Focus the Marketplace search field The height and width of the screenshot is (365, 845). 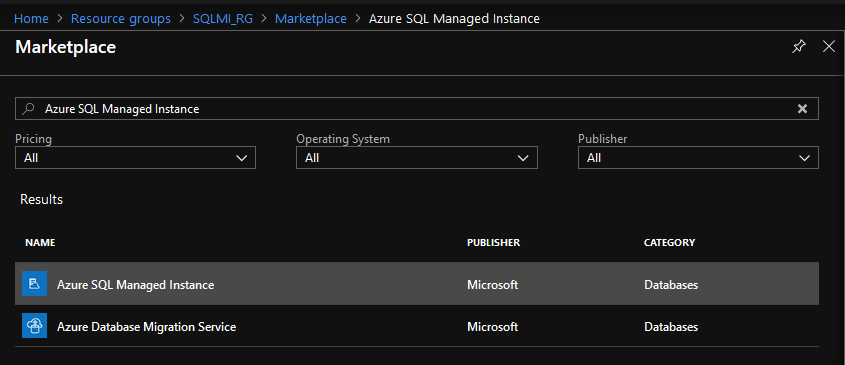[417, 108]
